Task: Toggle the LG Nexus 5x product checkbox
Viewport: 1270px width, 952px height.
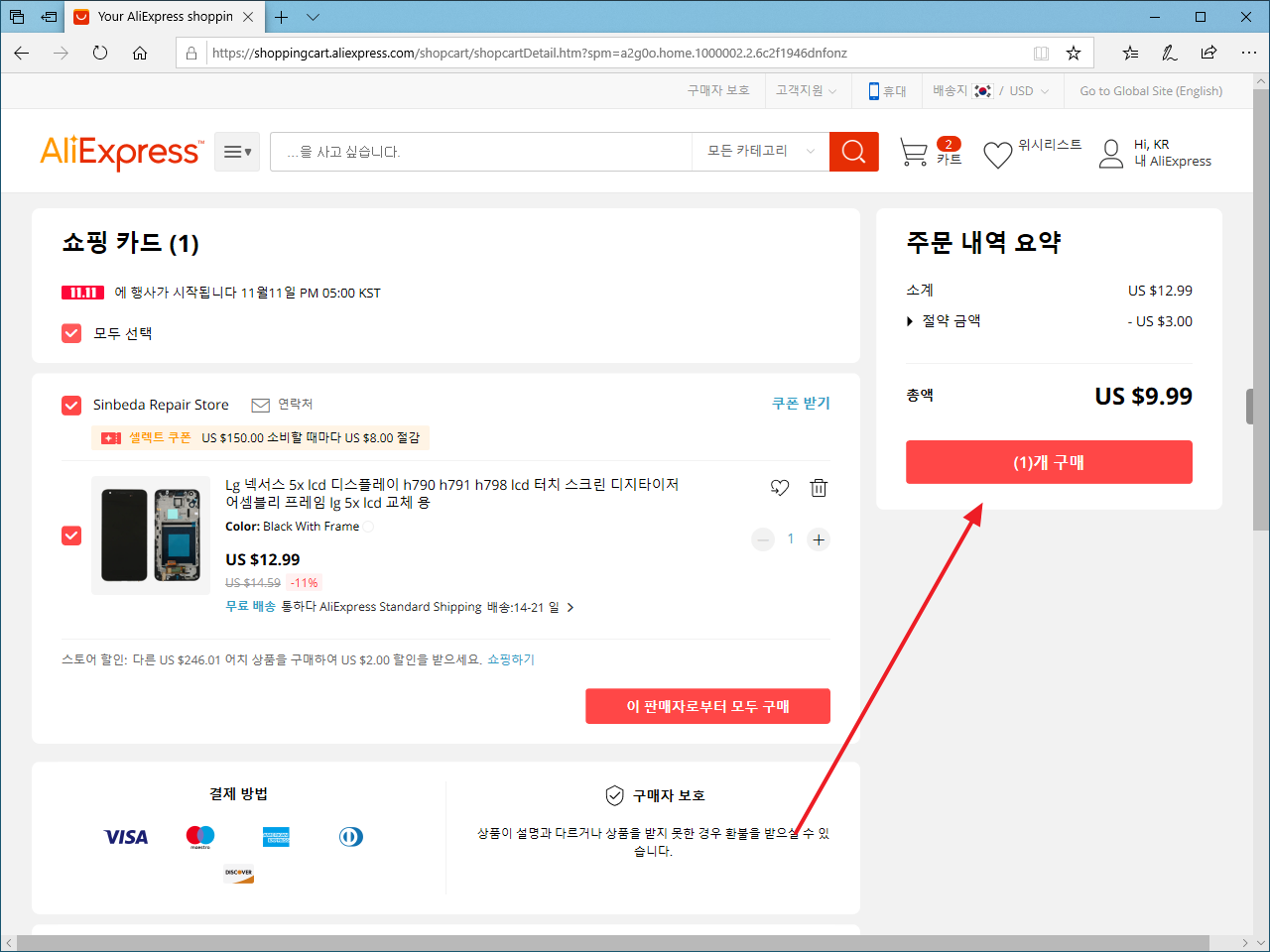Action: pos(71,535)
